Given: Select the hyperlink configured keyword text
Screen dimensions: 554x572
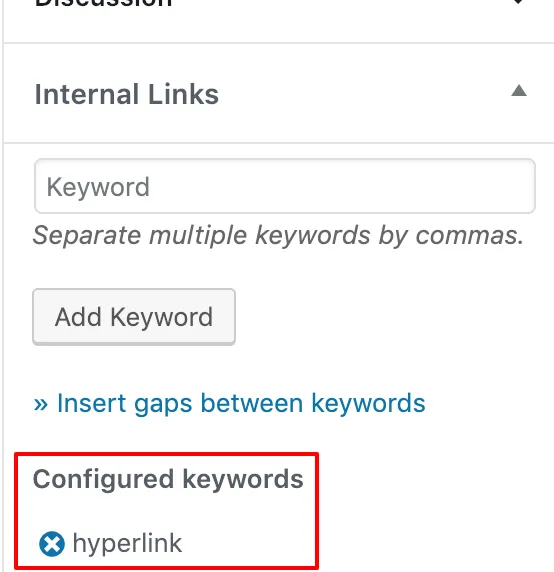Looking at the screenshot, I should coord(127,543).
